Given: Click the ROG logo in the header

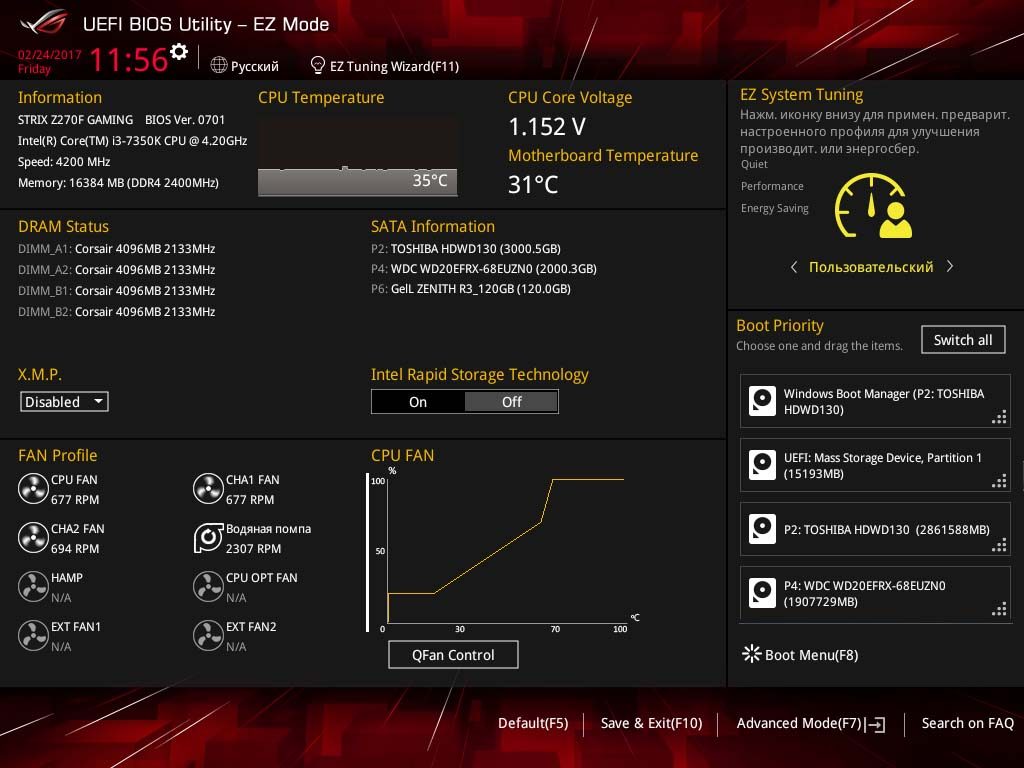Looking at the screenshot, I should 44,22.
